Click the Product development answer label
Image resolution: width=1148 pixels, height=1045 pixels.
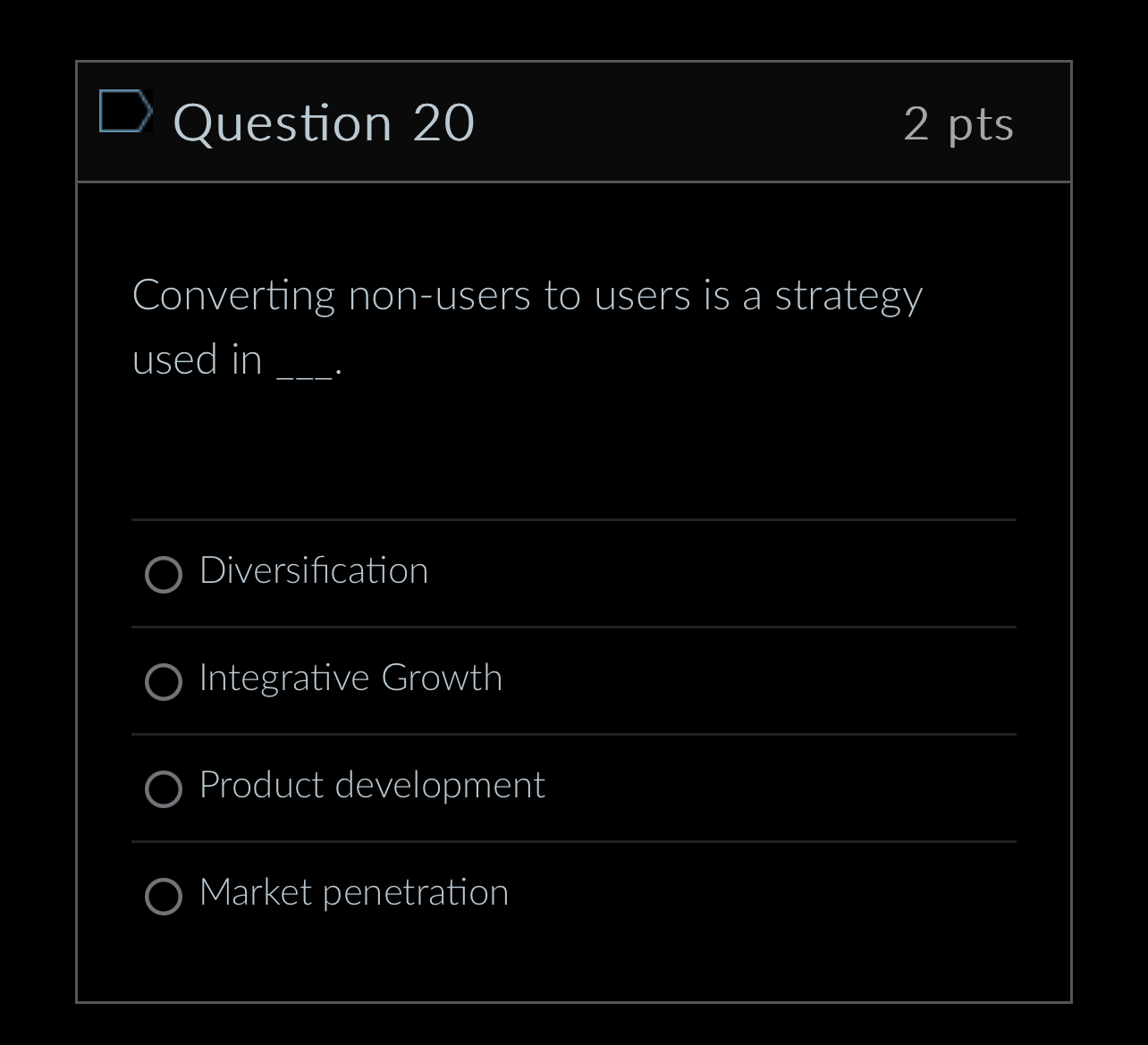(x=372, y=785)
